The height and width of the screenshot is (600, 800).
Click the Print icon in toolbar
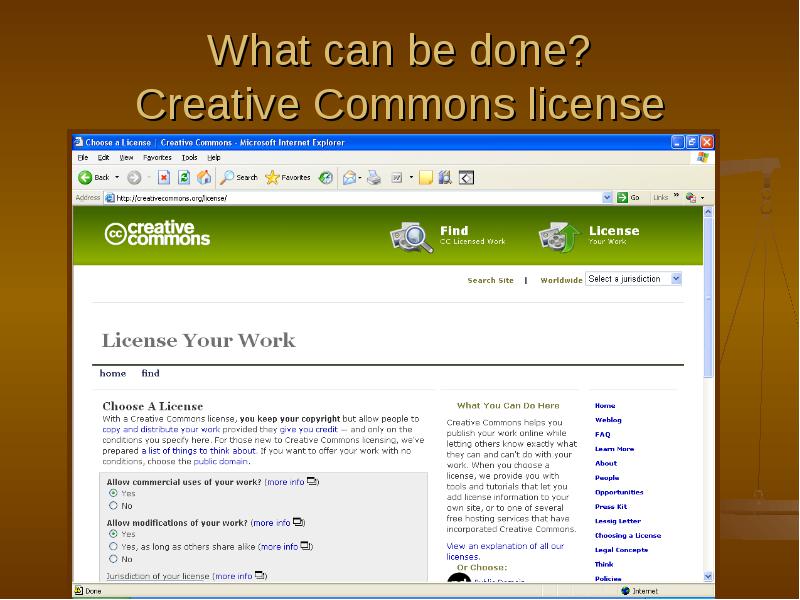374,178
